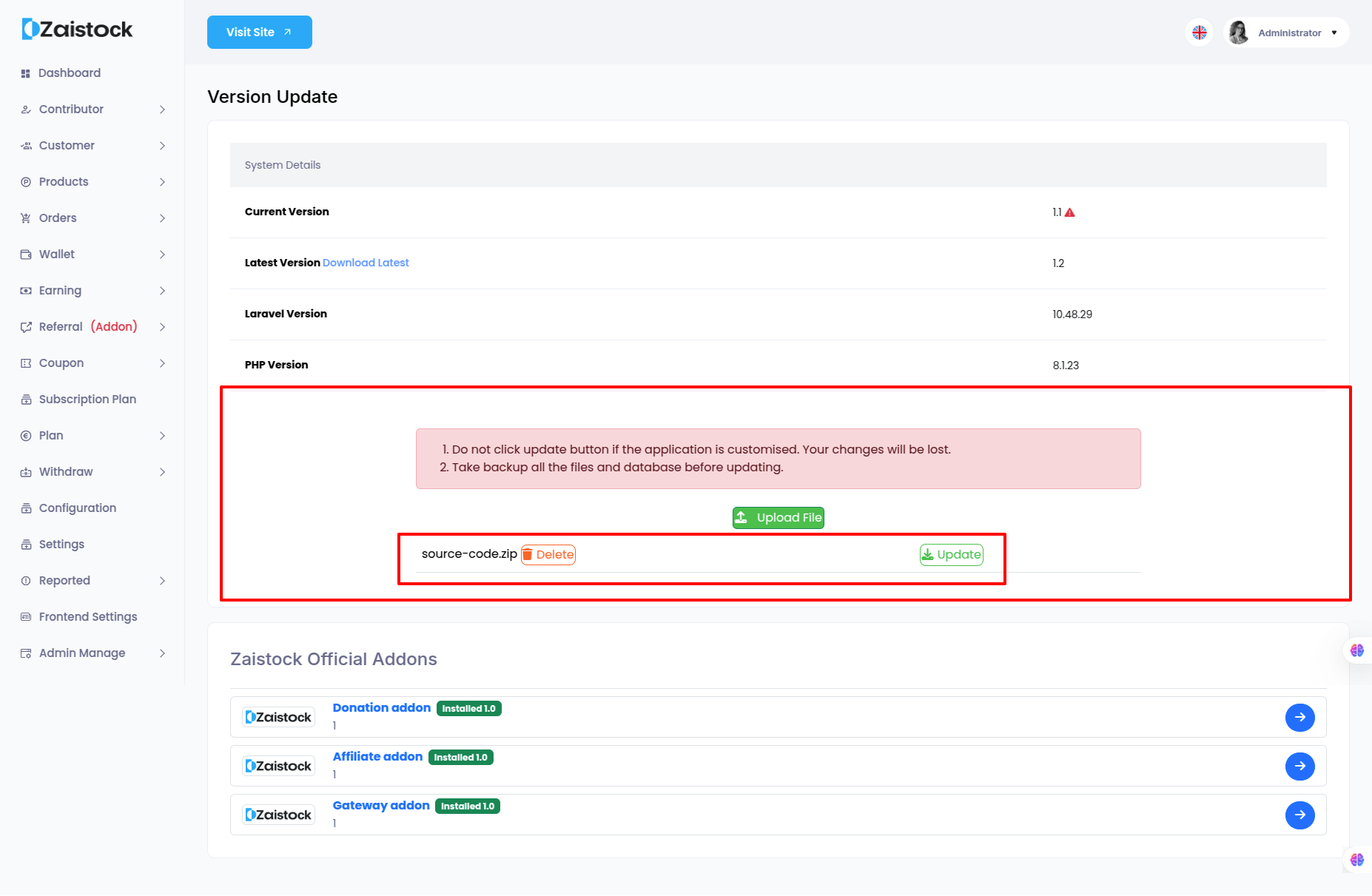This screenshot has height=896, width=1372.
Task: Click the Donation addon arrow button
Action: click(x=1300, y=717)
